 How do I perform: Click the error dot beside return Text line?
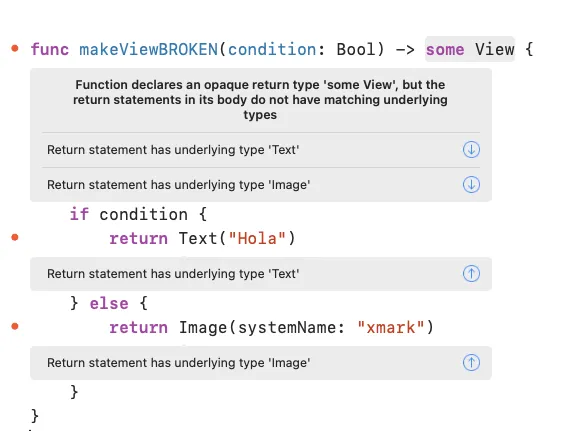pos(15,237)
